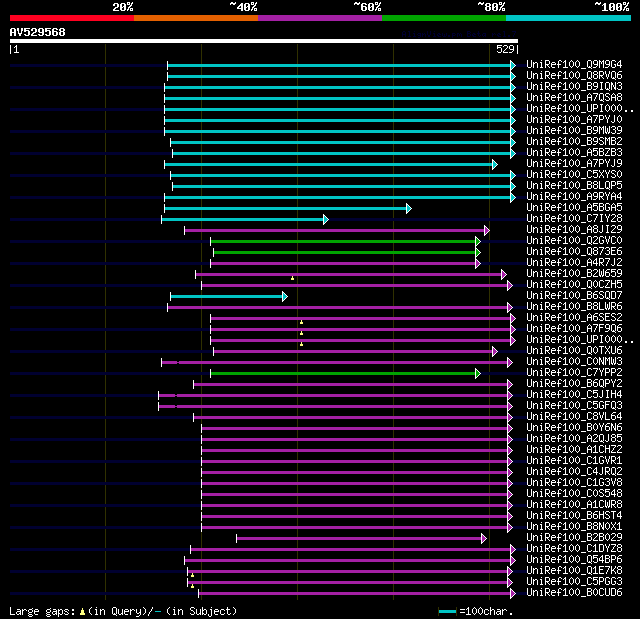Open the UniRef100_Q2GVC0 hit

point(574,241)
